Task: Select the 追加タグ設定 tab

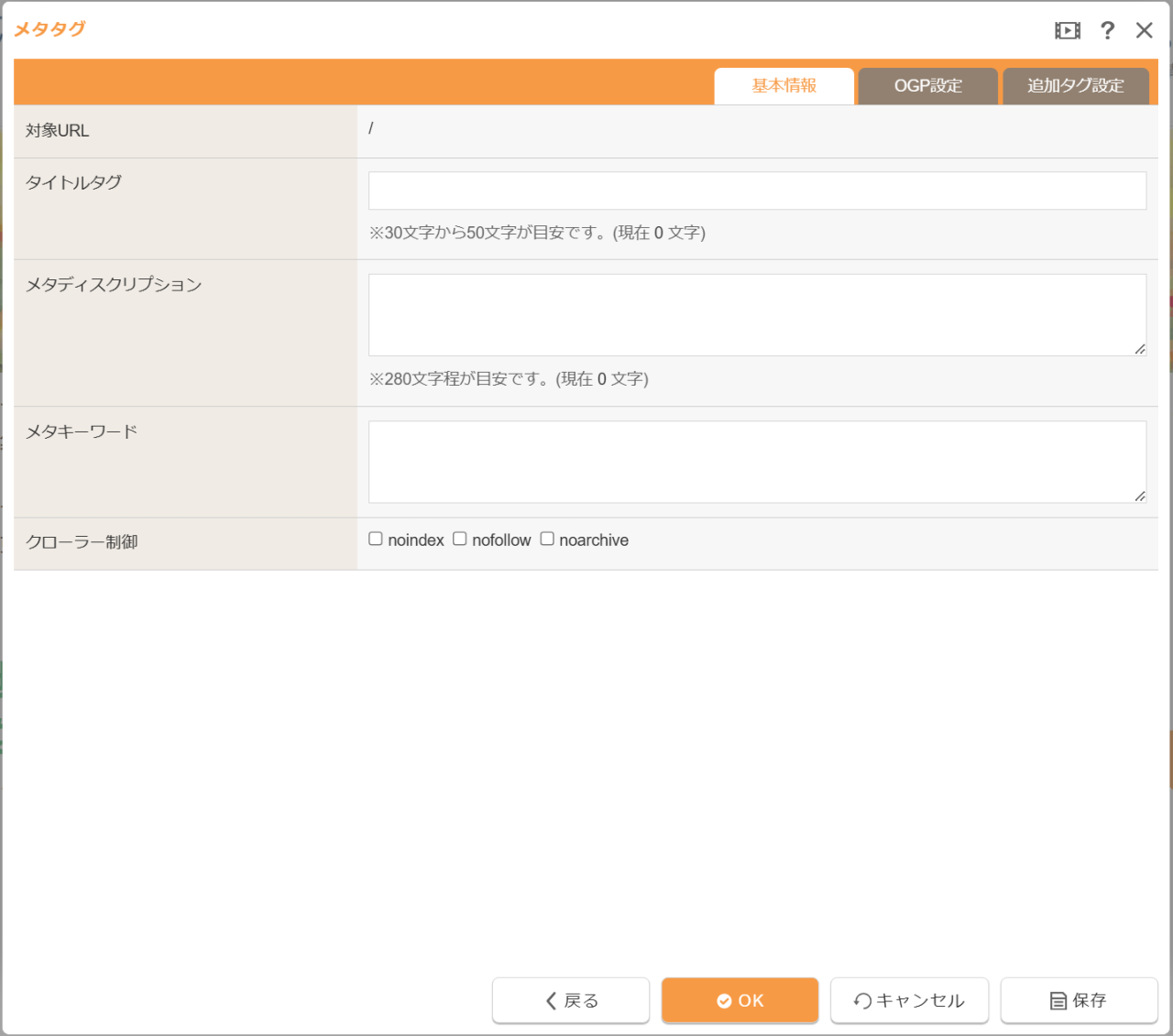Action: [x=1075, y=86]
